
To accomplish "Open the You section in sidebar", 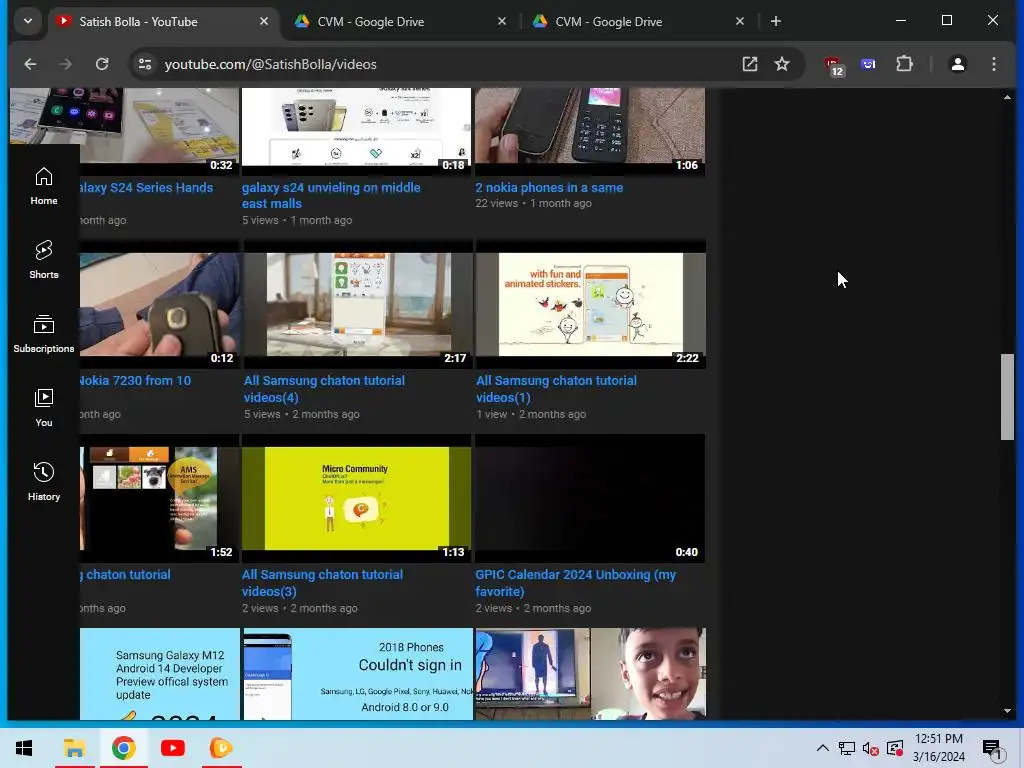I will (44, 408).
